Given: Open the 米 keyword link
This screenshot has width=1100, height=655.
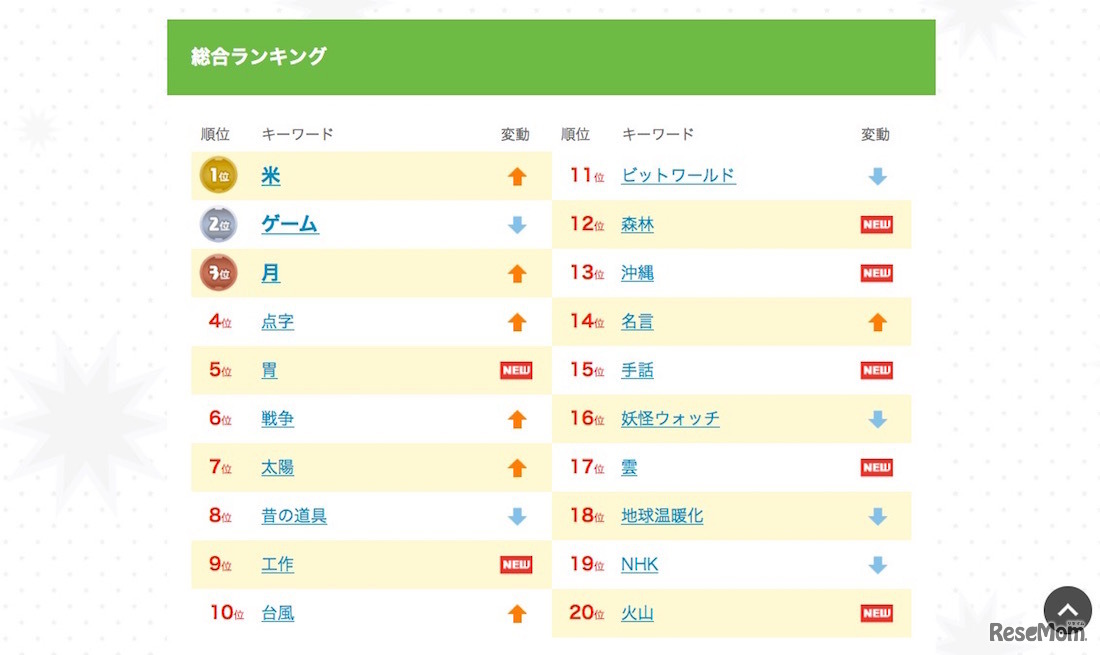Looking at the screenshot, I should click(270, 175).
